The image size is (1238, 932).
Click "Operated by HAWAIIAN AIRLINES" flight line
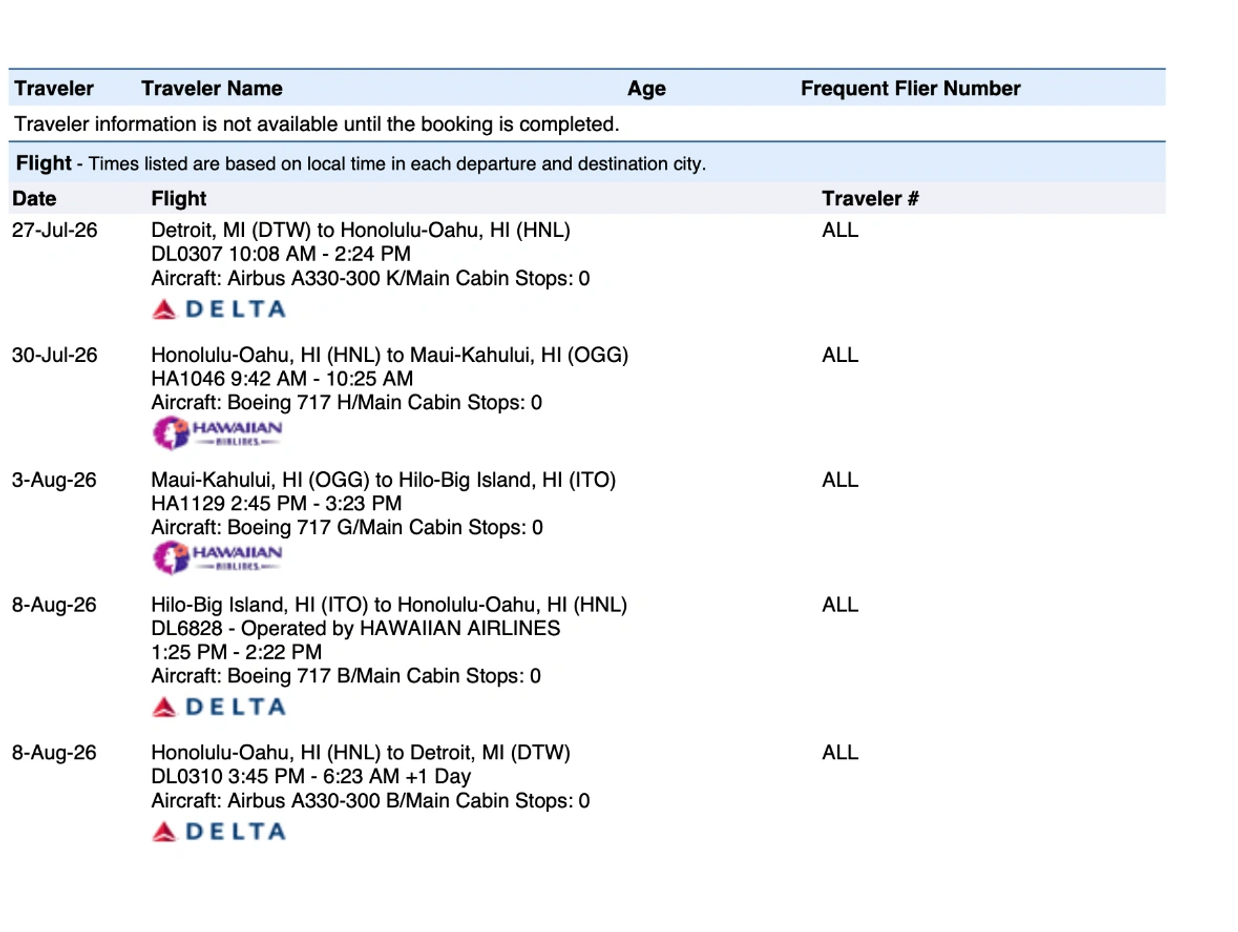coord(355,629)
